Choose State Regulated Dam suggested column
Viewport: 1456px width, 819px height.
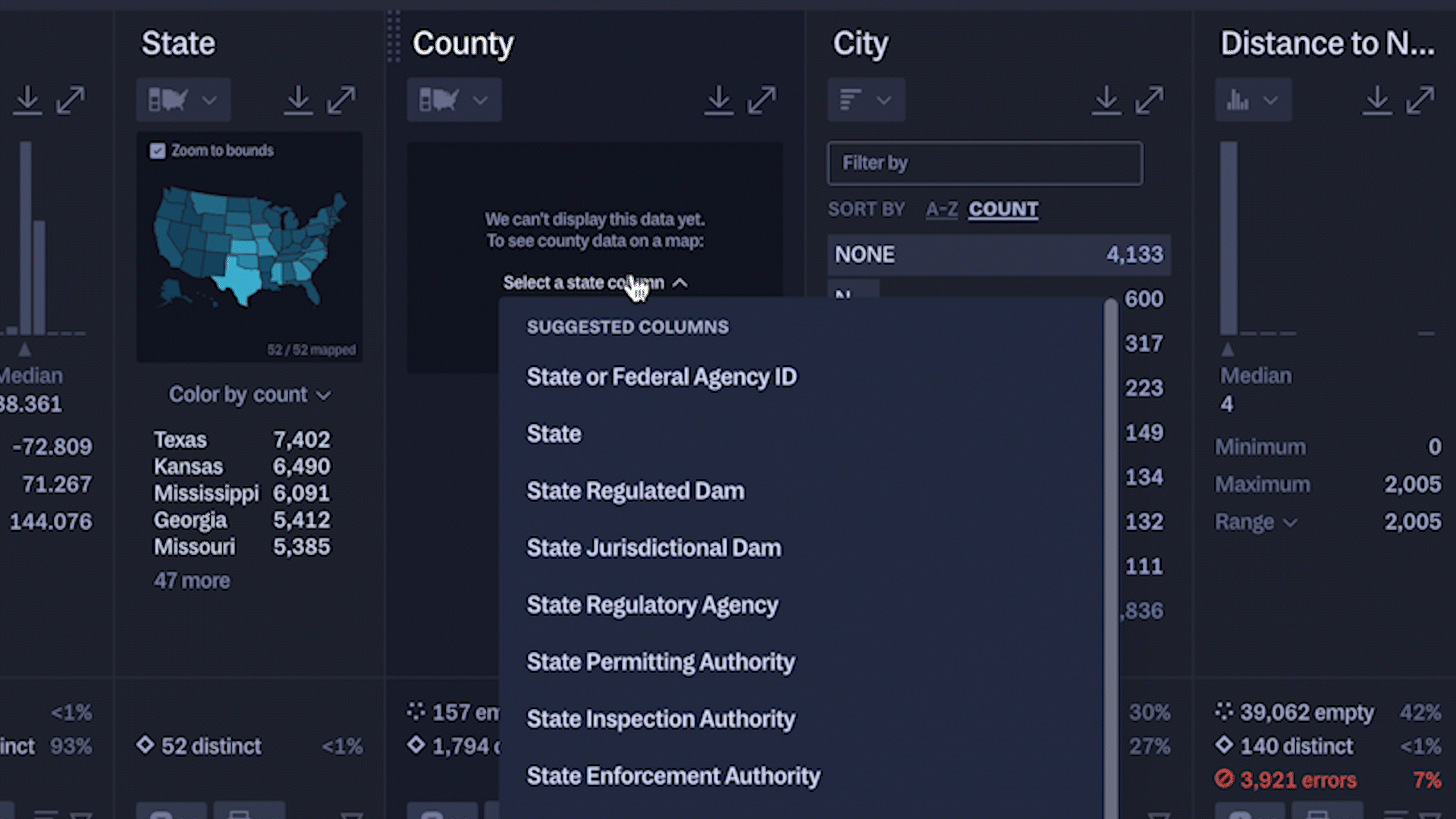click(x=635, y=491)
